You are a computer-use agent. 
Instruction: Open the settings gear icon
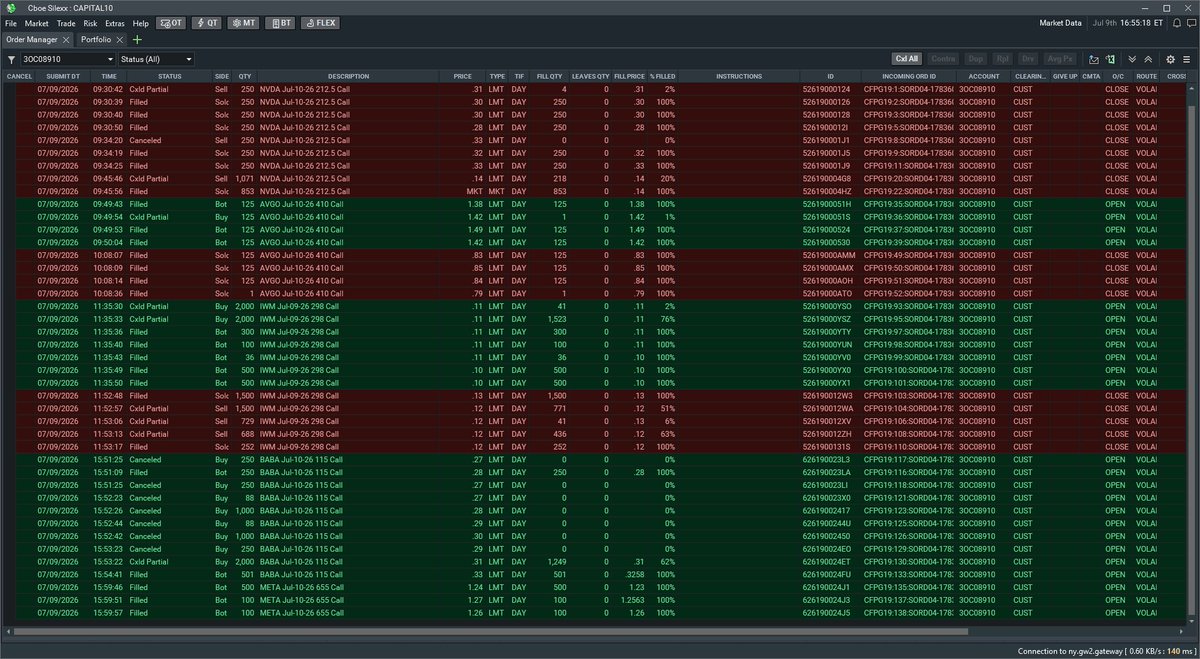(1170, 59)
